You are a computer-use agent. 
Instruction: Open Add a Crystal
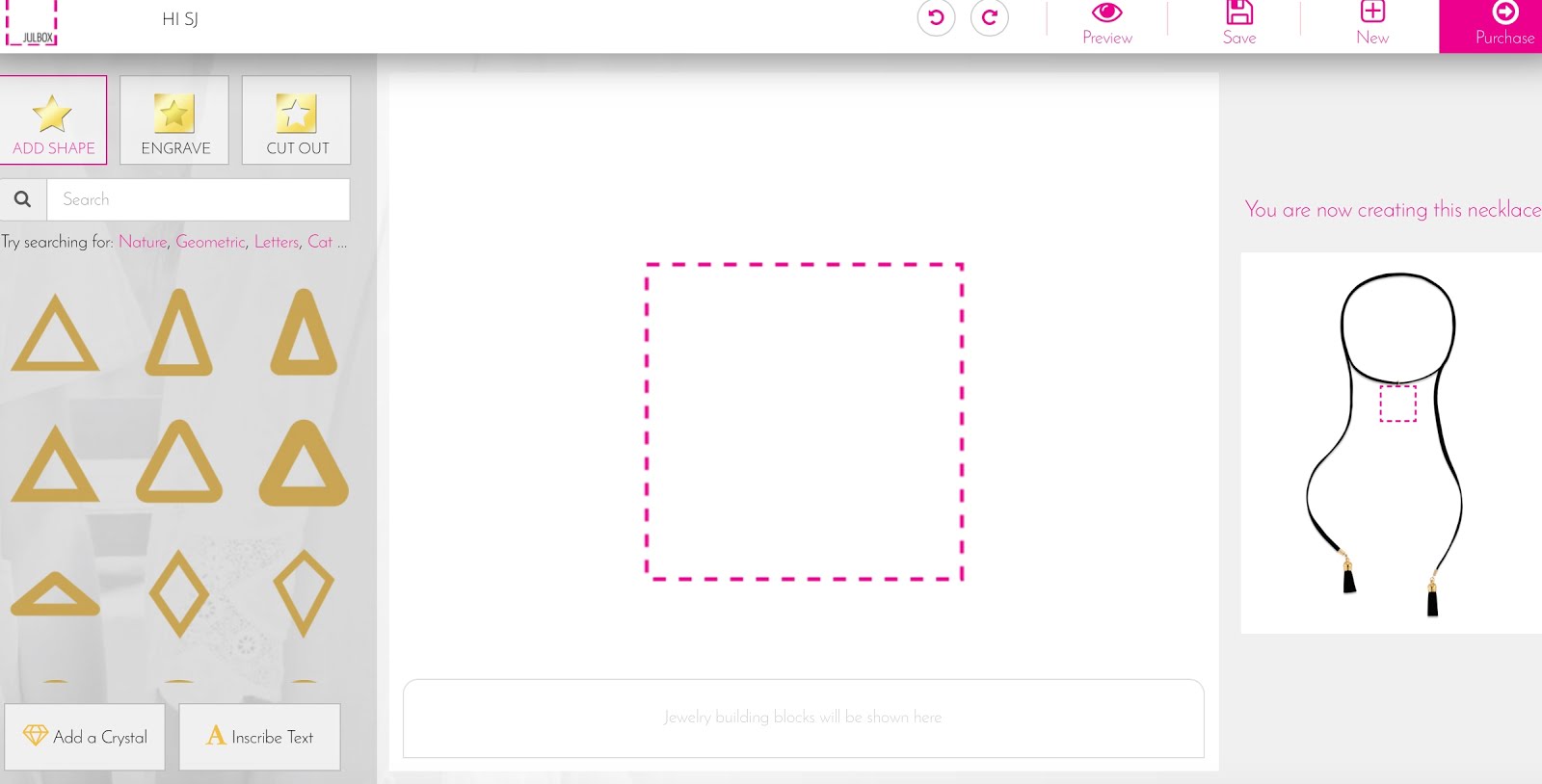[x=85, y=737]
